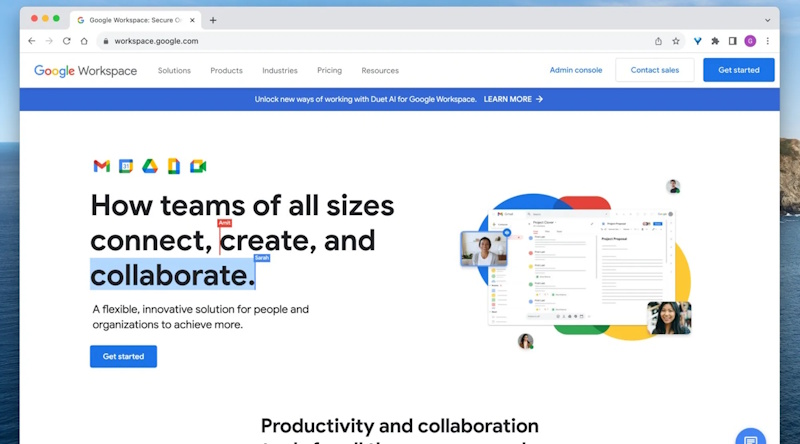Screen dimensions: 800x444
Task: Open the purple profile avatar
Action: tap(750, 41)
